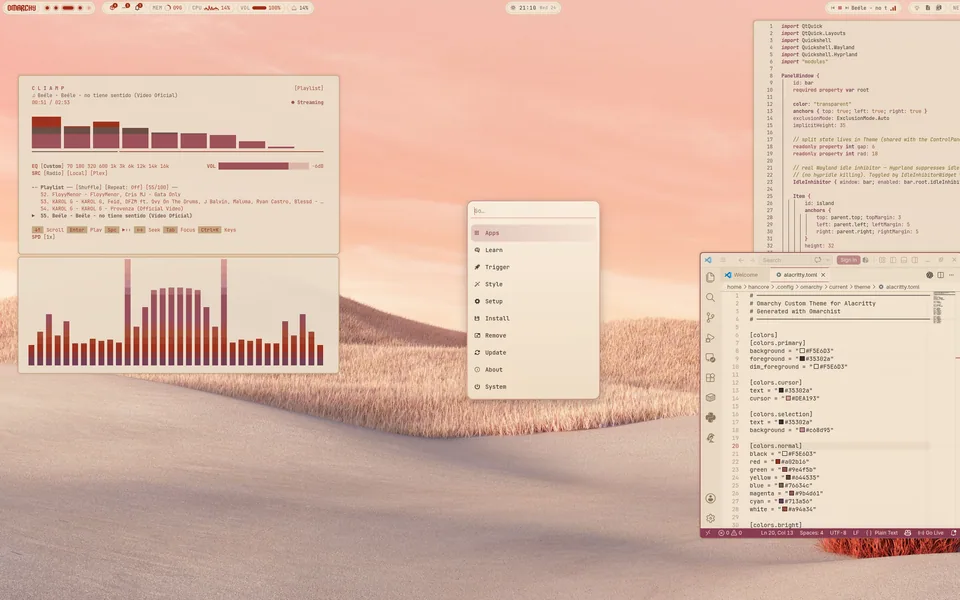Select Update in the launcher menu

[533, 353]
